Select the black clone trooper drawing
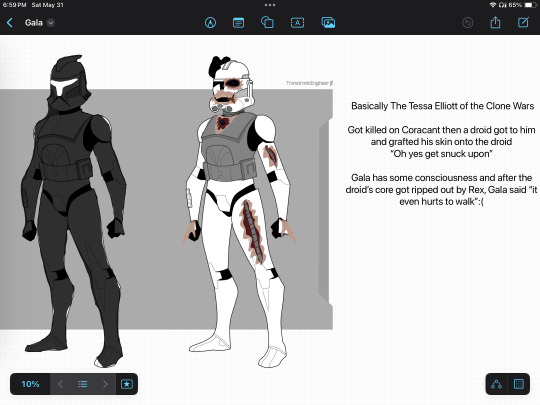540x405 pixels. (x=73, y=211)
